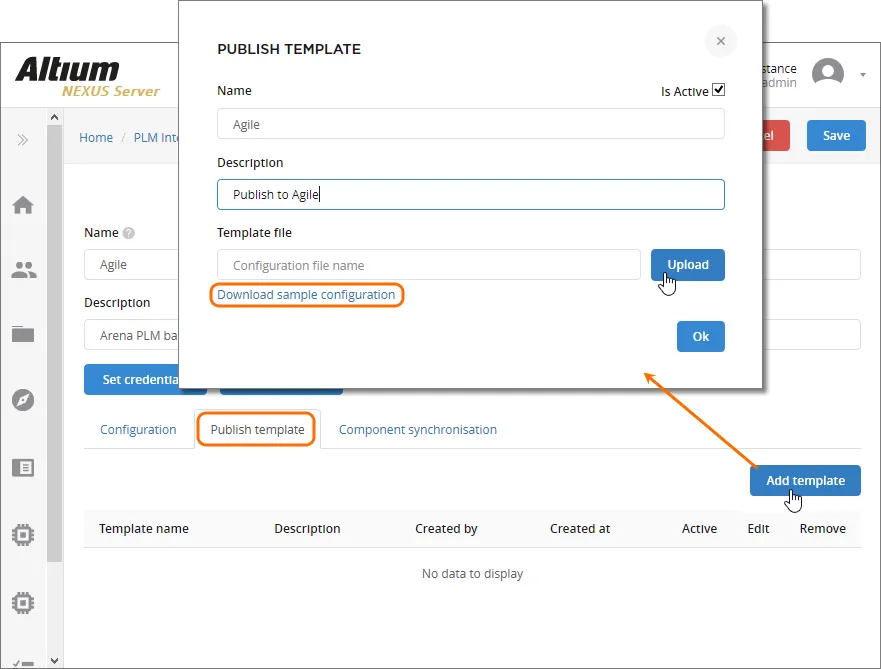Click the Description column header

pos(307,529)
